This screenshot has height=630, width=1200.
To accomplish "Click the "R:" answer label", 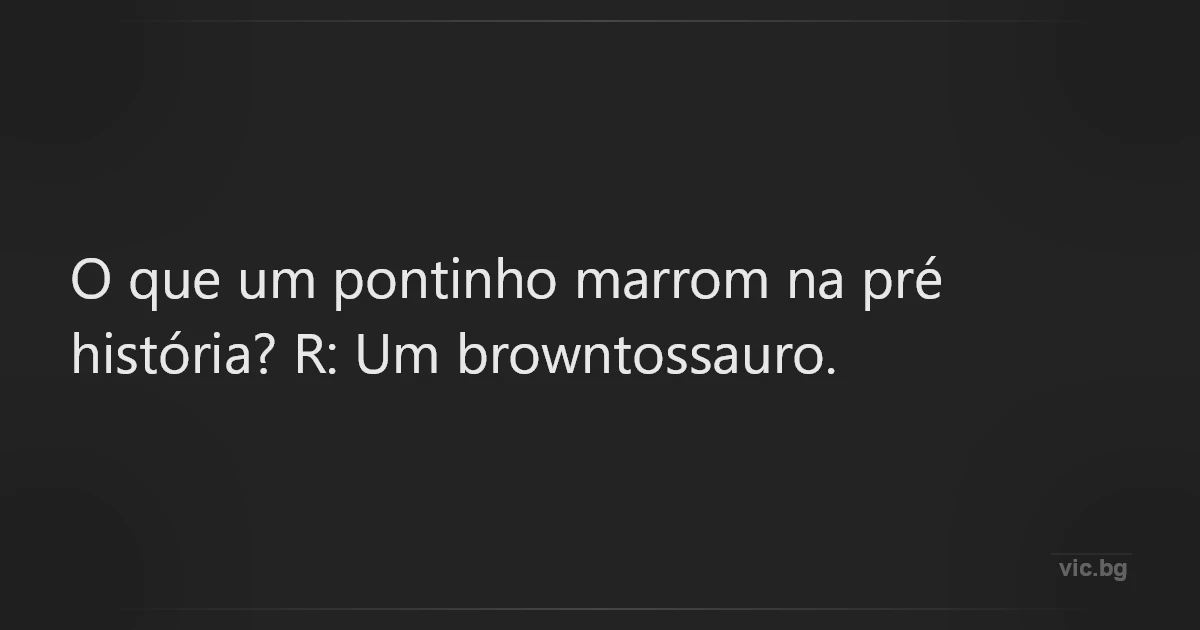I will pos(317,357).
